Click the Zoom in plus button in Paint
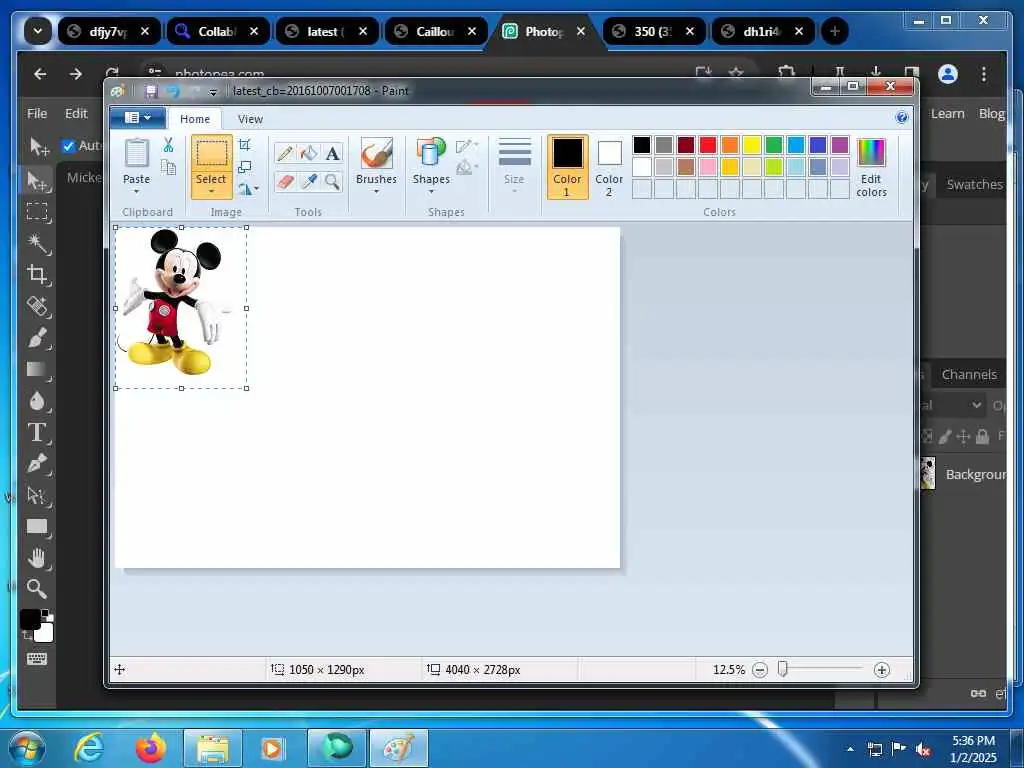Viewport: 1024px width, 768px height. pos(882,669)
